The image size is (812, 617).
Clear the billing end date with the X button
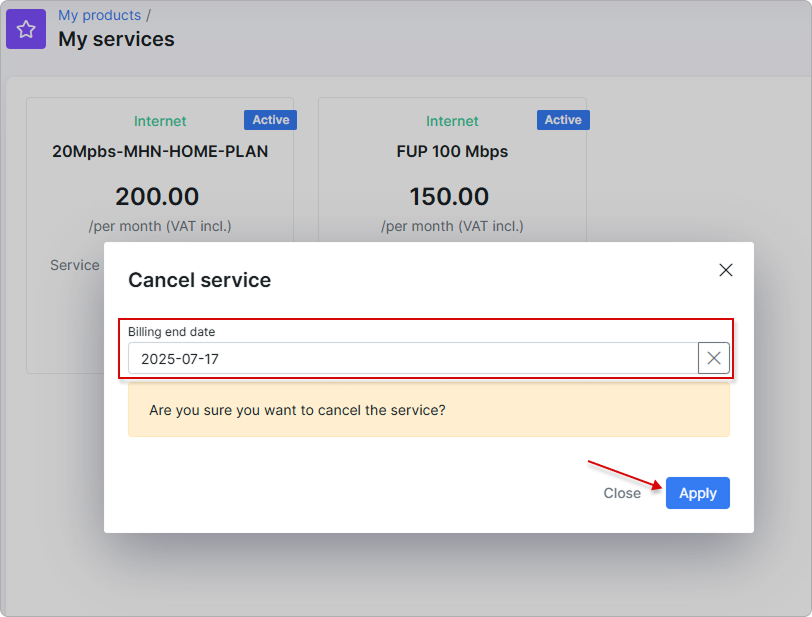point(713,358)
